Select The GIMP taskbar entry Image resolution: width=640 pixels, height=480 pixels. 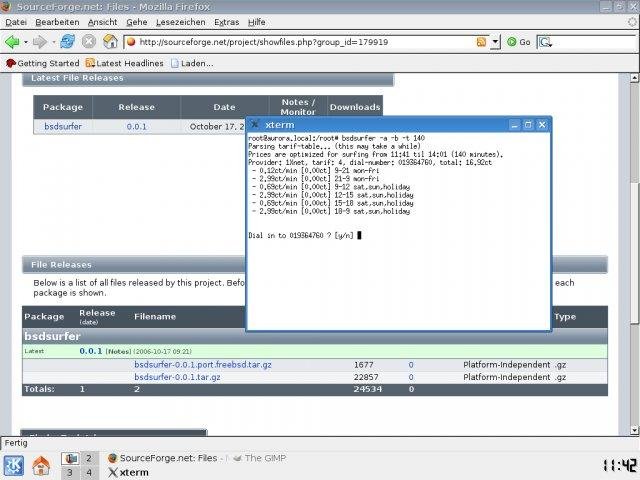pos(260,458)
